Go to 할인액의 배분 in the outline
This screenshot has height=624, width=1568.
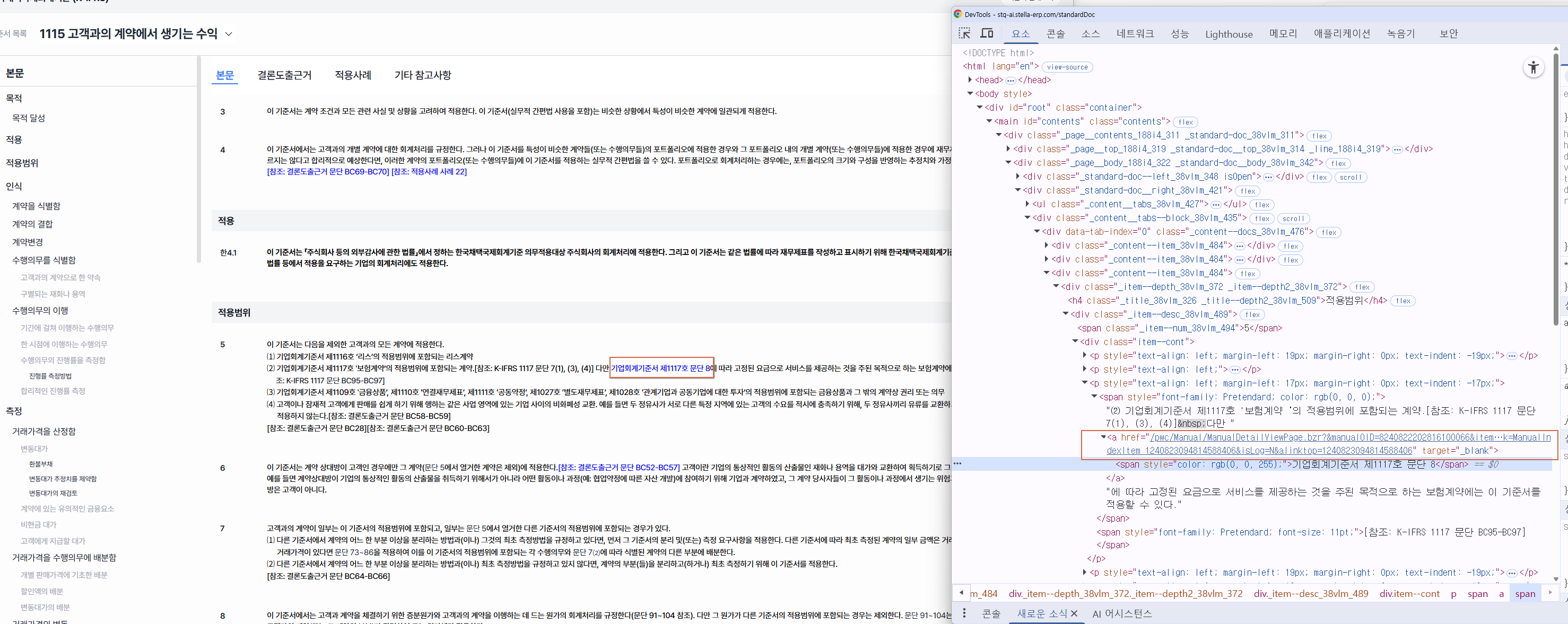tap(41, 591)
